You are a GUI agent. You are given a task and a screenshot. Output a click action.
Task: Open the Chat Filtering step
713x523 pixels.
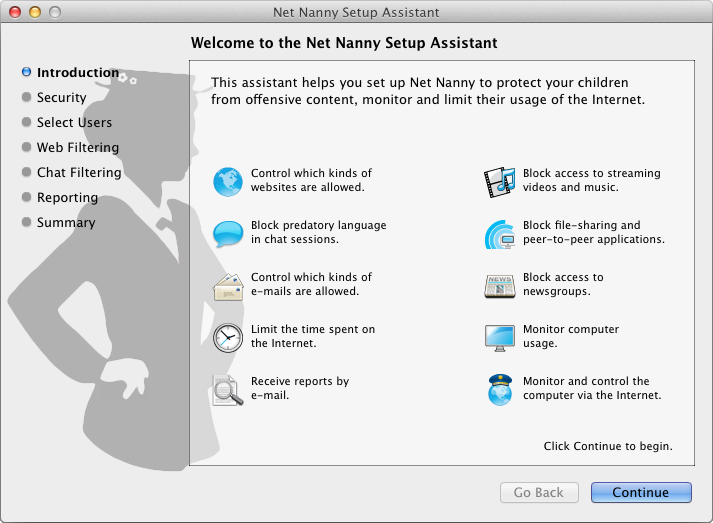click(79, 172)
